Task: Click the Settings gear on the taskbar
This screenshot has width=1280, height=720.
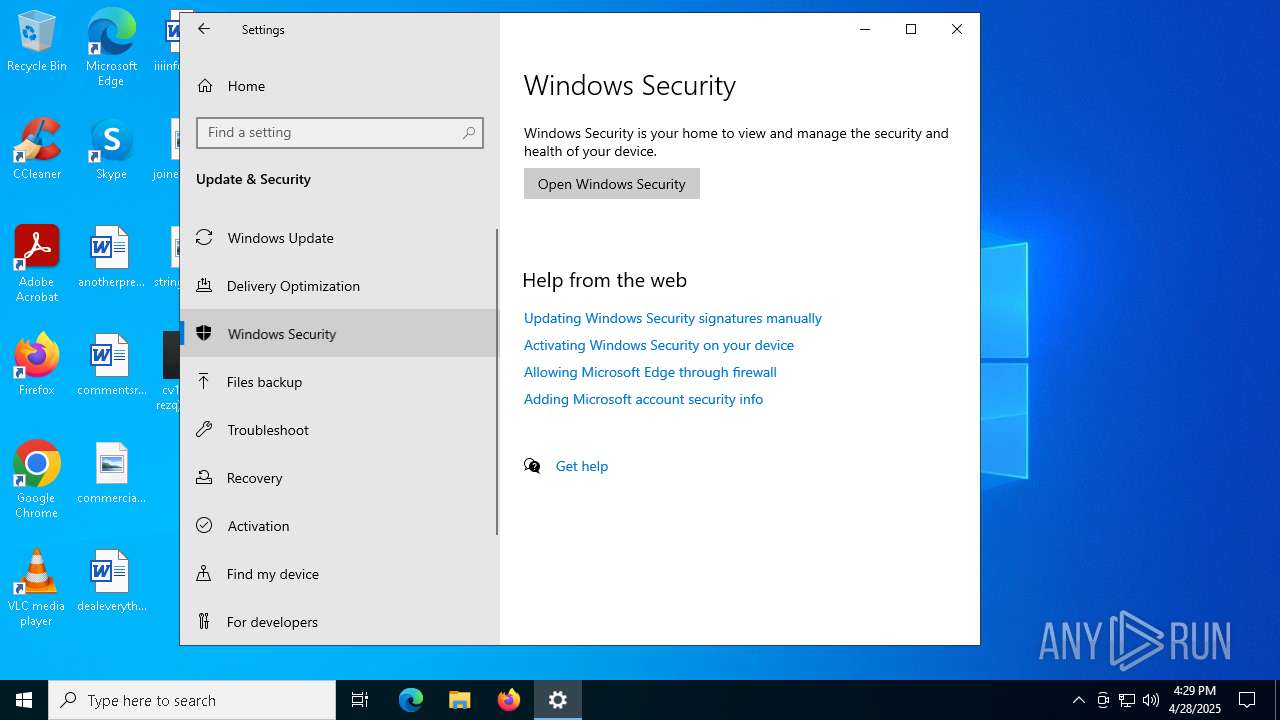Action: pyautogui.click(x=558, y=700)
